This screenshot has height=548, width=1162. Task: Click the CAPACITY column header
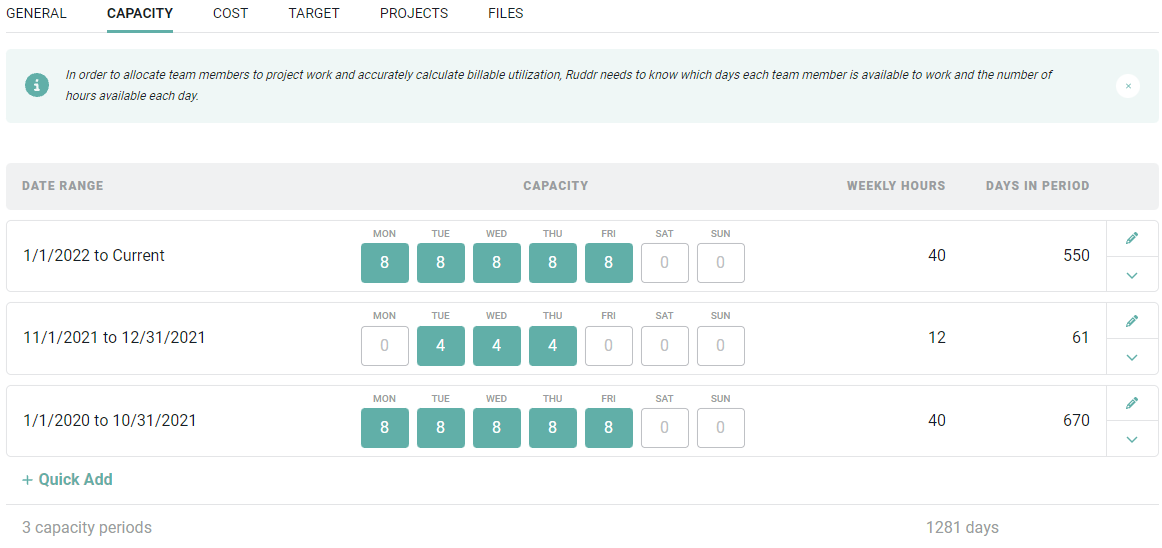point(556,186)
